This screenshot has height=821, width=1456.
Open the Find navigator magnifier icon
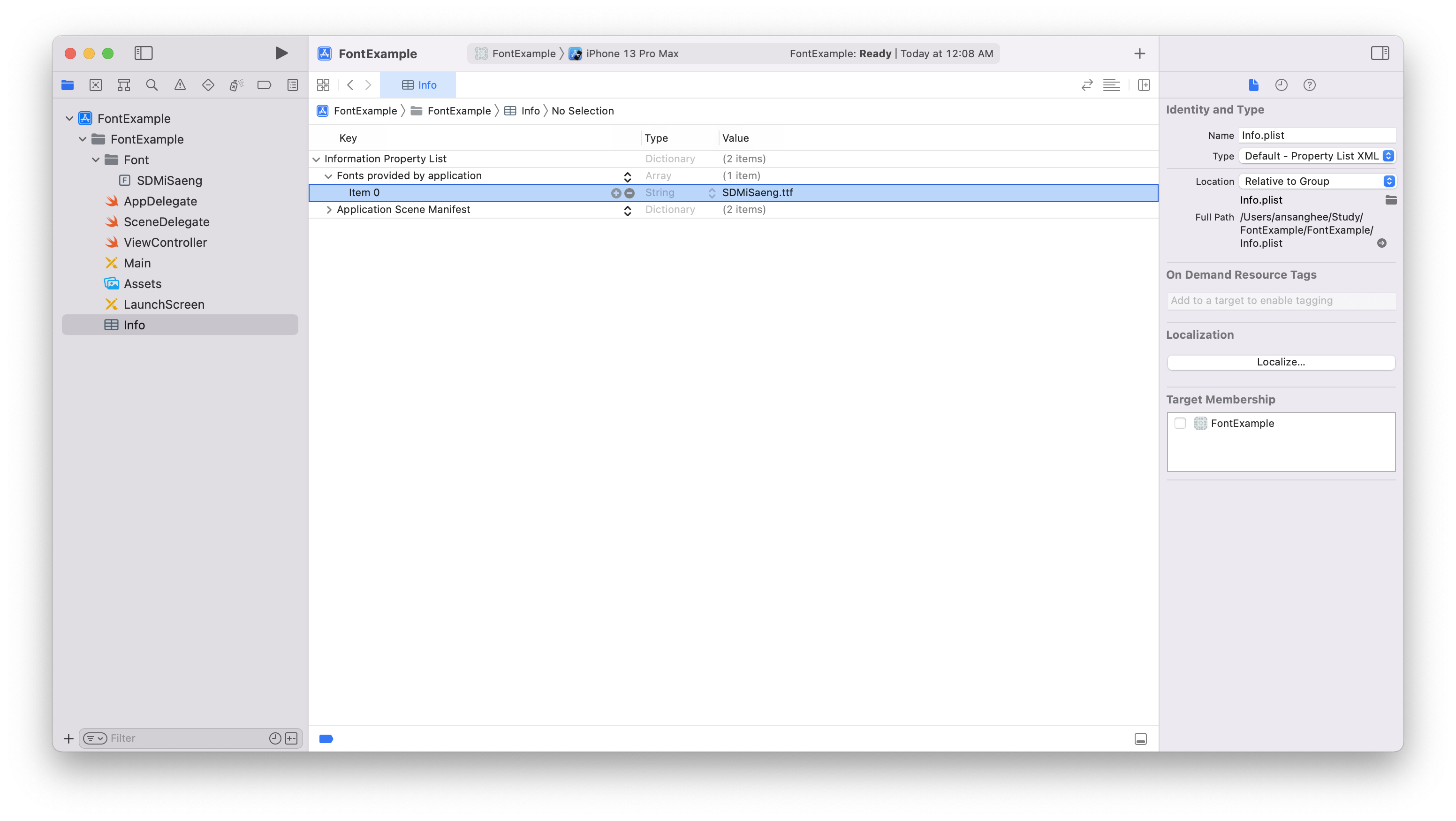[x=152, y=85]
